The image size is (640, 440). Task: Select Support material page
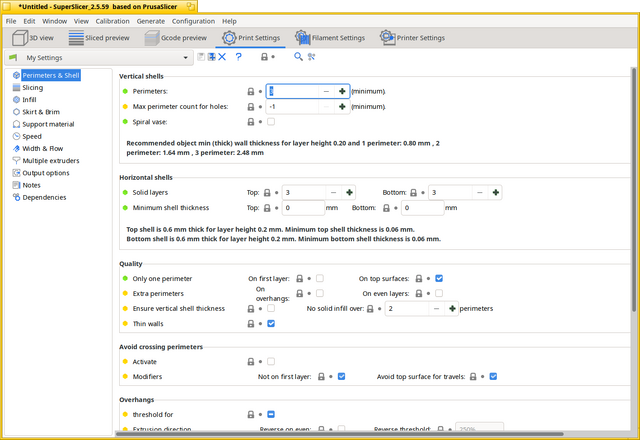(x=48, y=124)
